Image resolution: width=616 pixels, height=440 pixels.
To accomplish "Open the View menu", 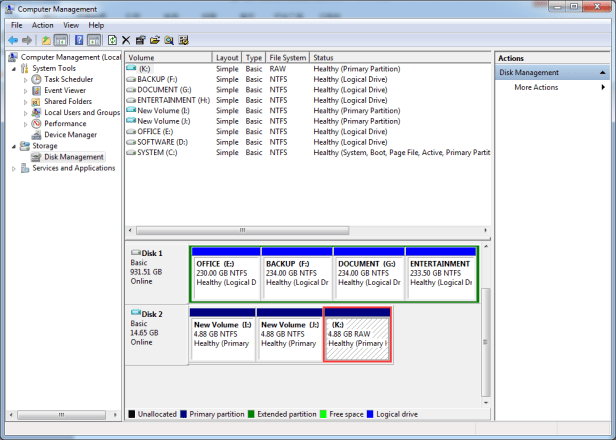I will pos(71,25).
